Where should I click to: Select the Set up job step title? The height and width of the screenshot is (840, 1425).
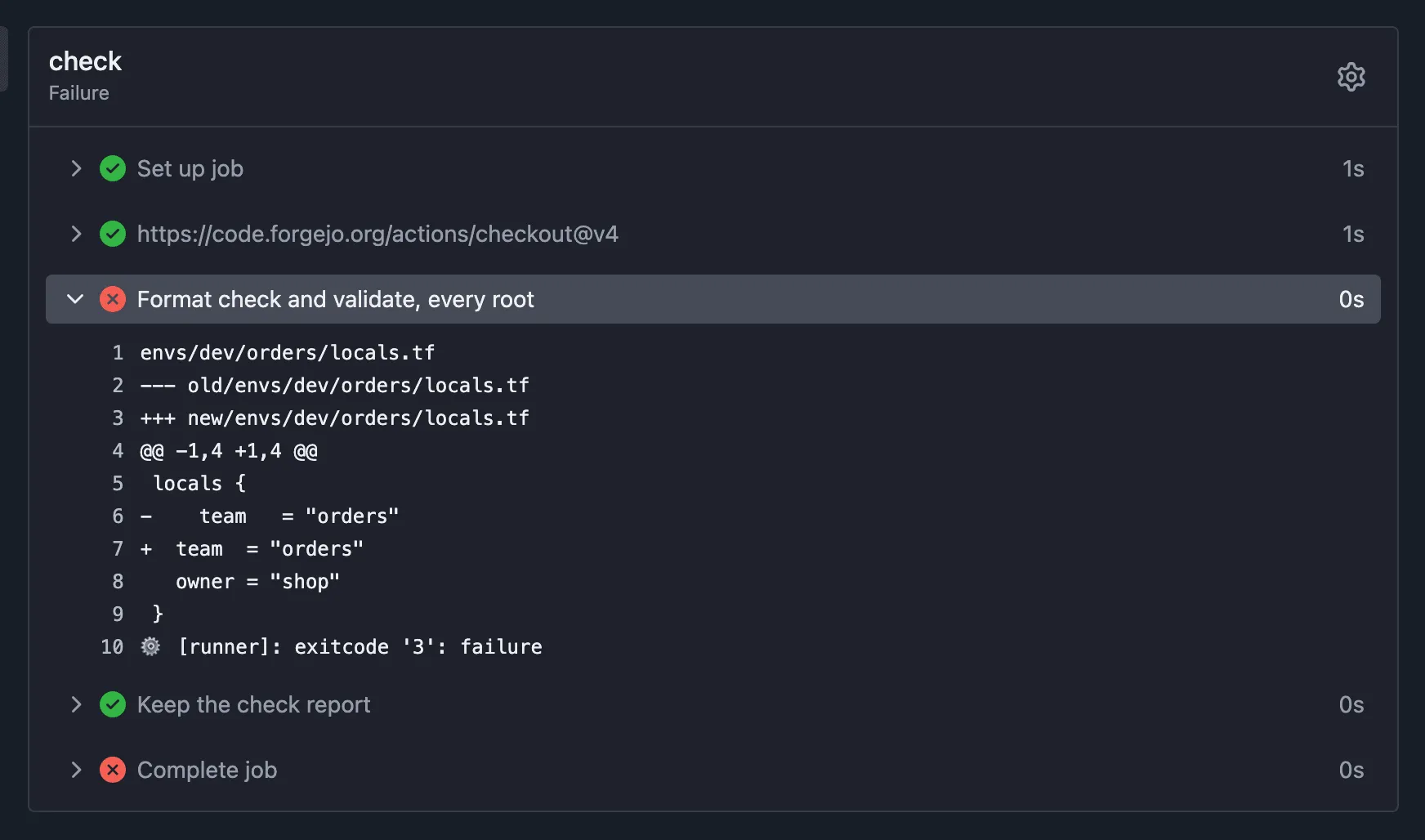pyautogui.click(x=190, y=168)
